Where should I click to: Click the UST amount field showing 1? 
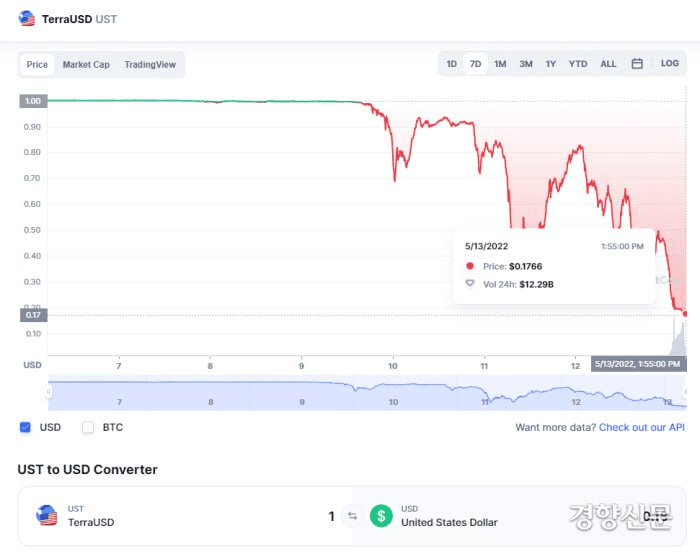point(331,517)
